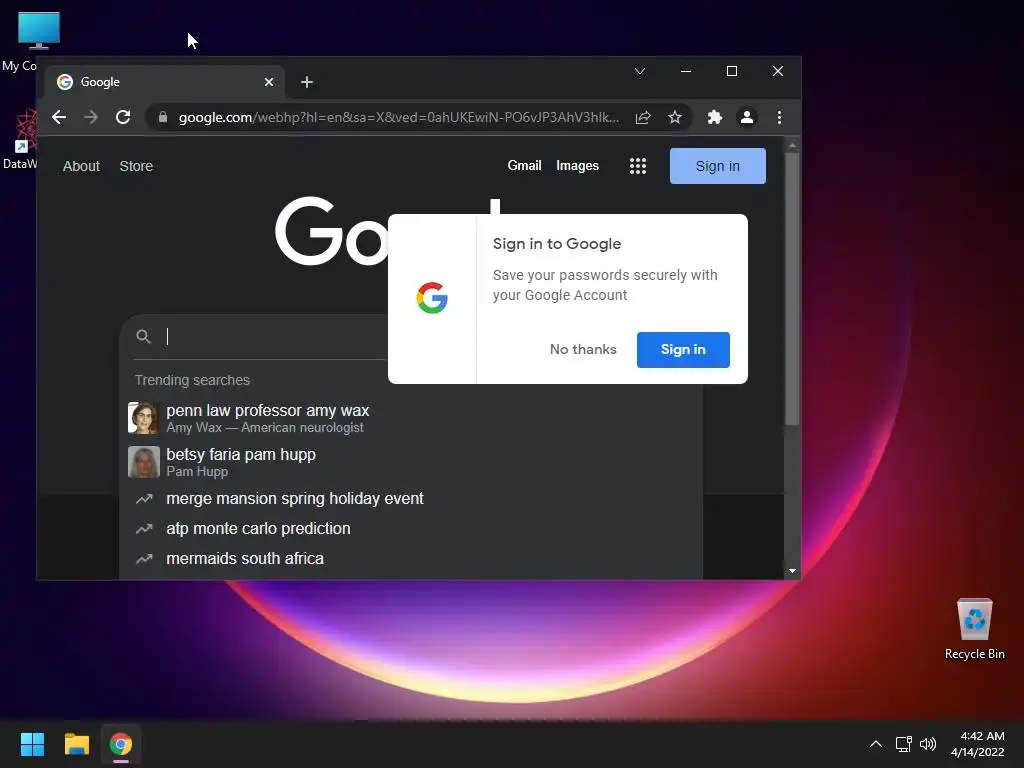Click the Sign in button in page header
This screenshot has width=1024, height=768.
[718, 166]
